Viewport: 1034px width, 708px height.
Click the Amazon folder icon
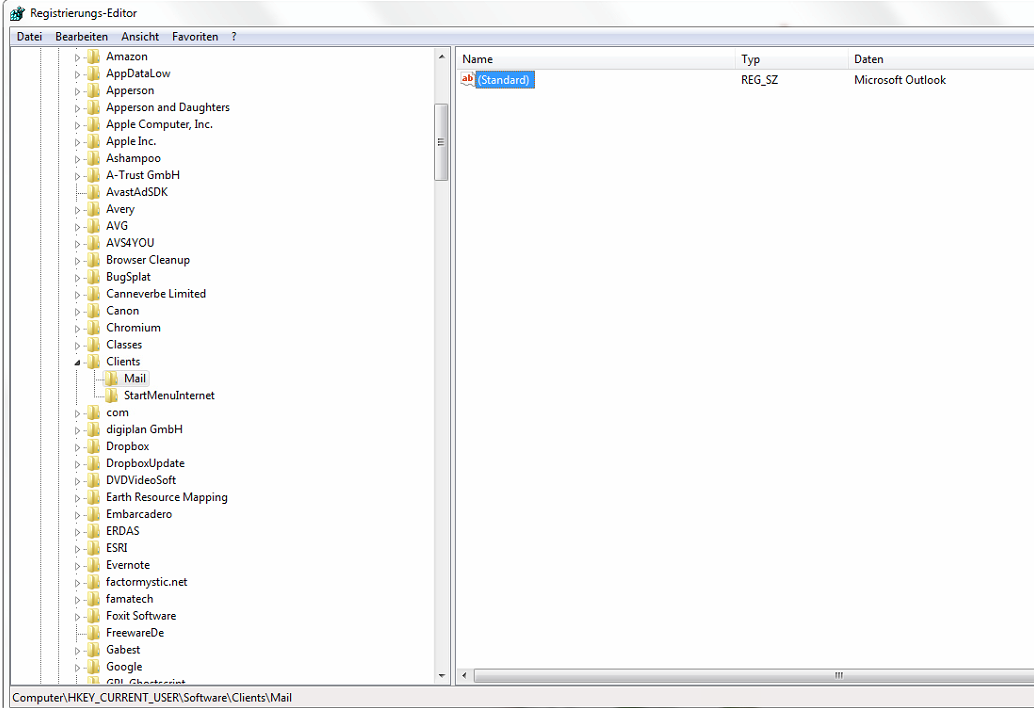click(x=94, y=57)
